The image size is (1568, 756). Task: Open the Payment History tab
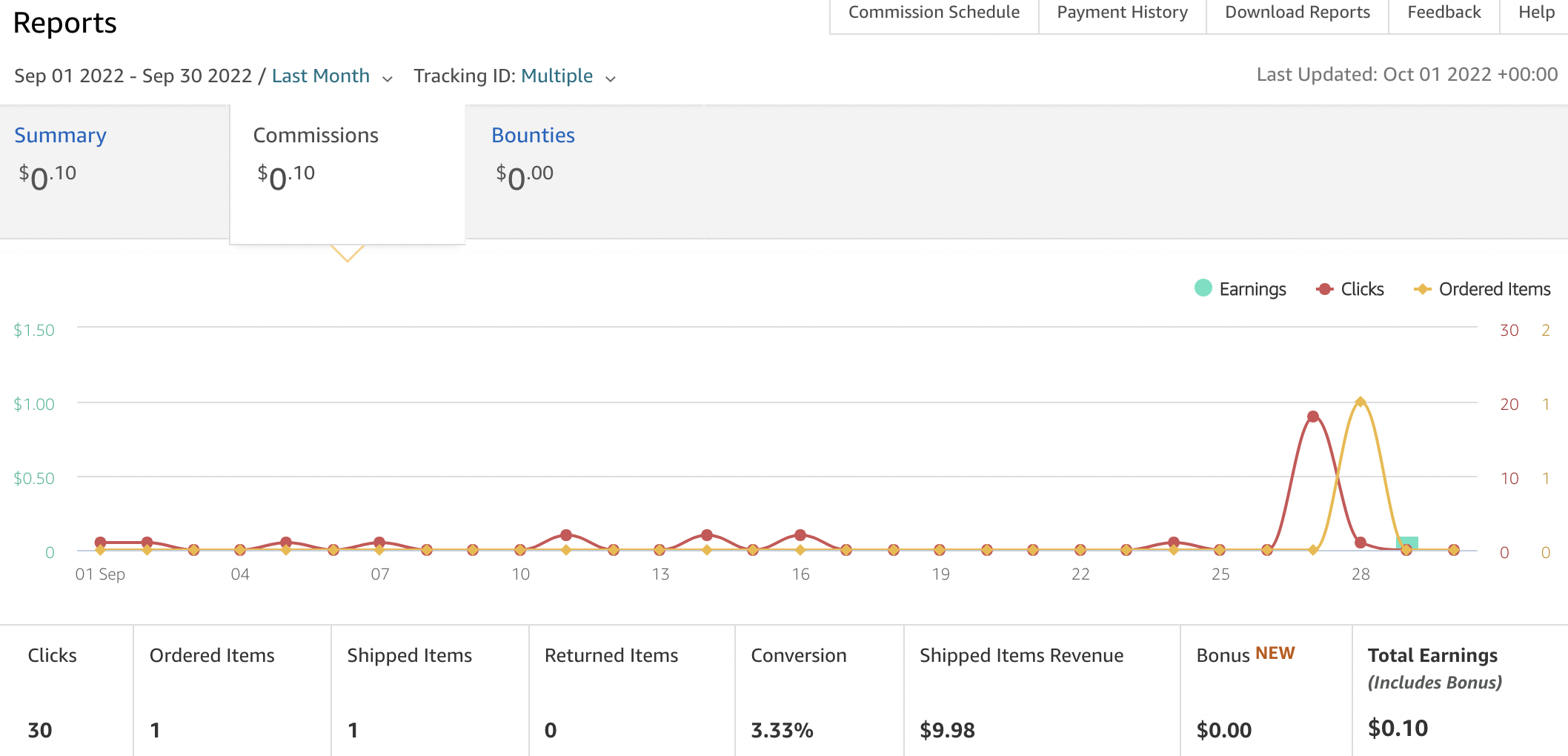pyautogui.click(x=1122, y=13)
